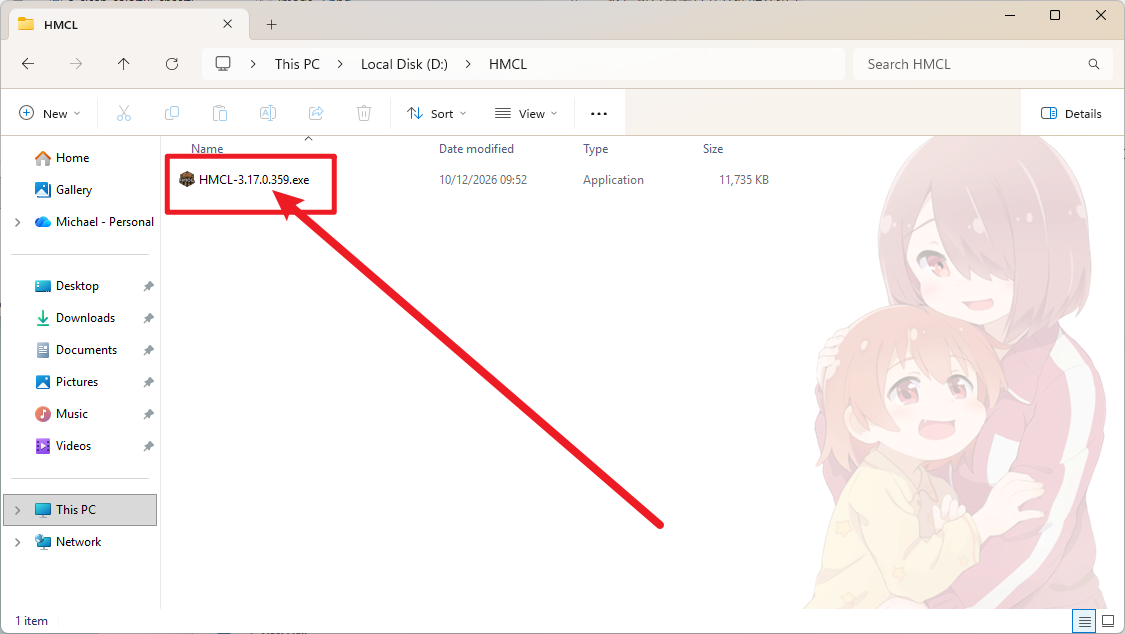Unpin Desktop from quick access
Viewport: 1125px width, 634px height.
tap(149, 286)
